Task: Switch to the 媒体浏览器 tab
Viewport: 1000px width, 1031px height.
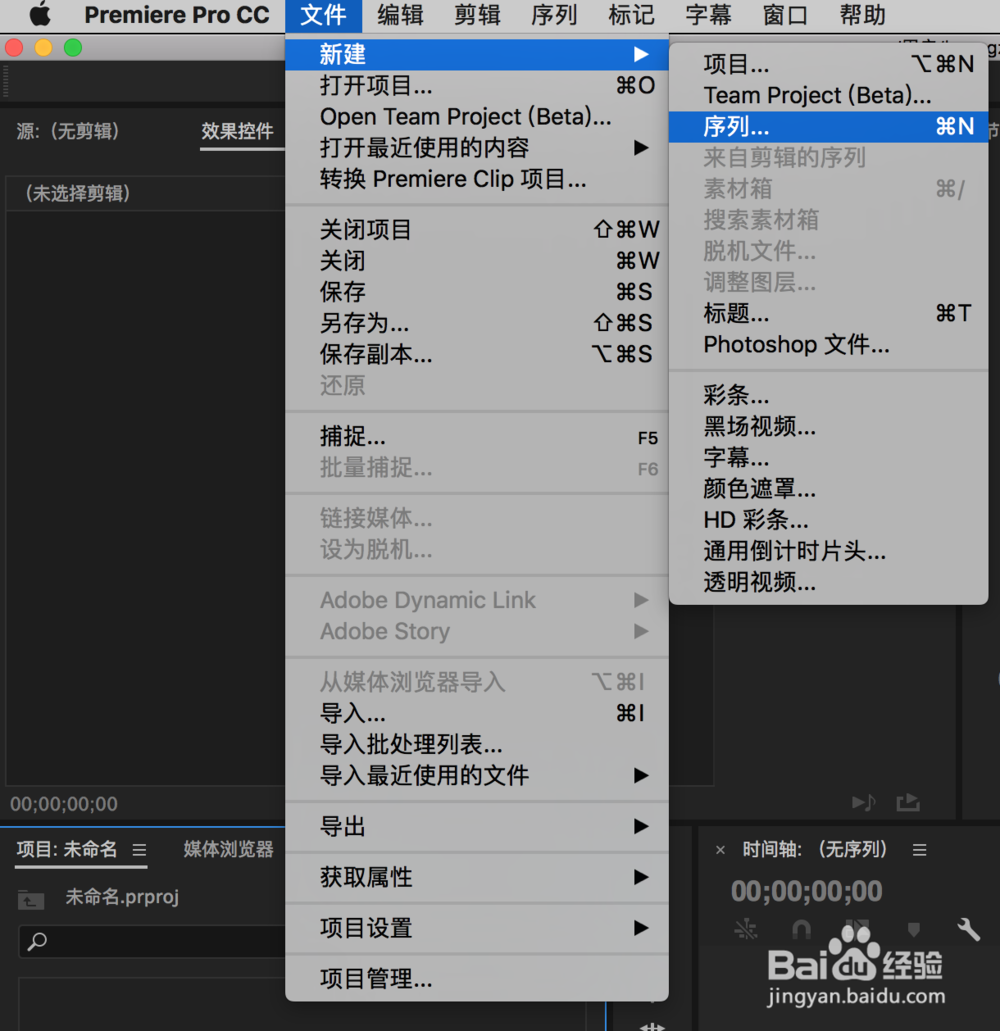Action: (x=228, y=850)
